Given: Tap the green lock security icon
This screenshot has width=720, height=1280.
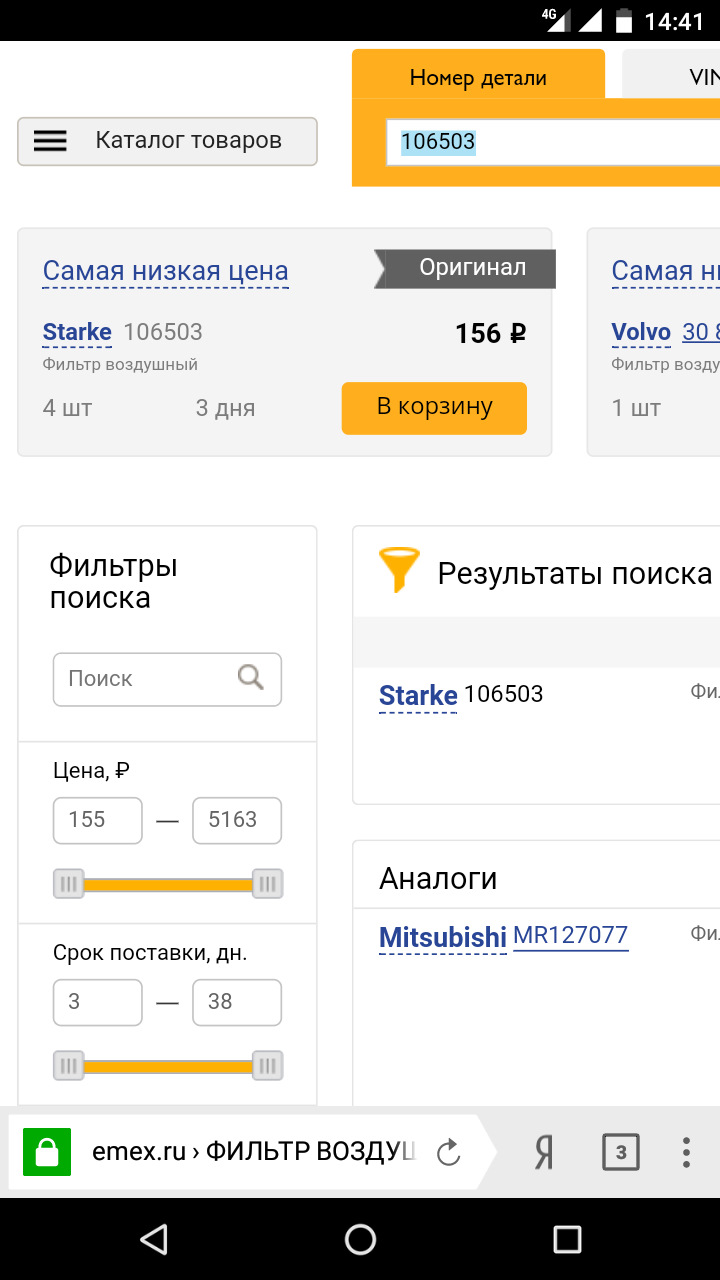Looking at the screenshot, I should click(47, 1152).
